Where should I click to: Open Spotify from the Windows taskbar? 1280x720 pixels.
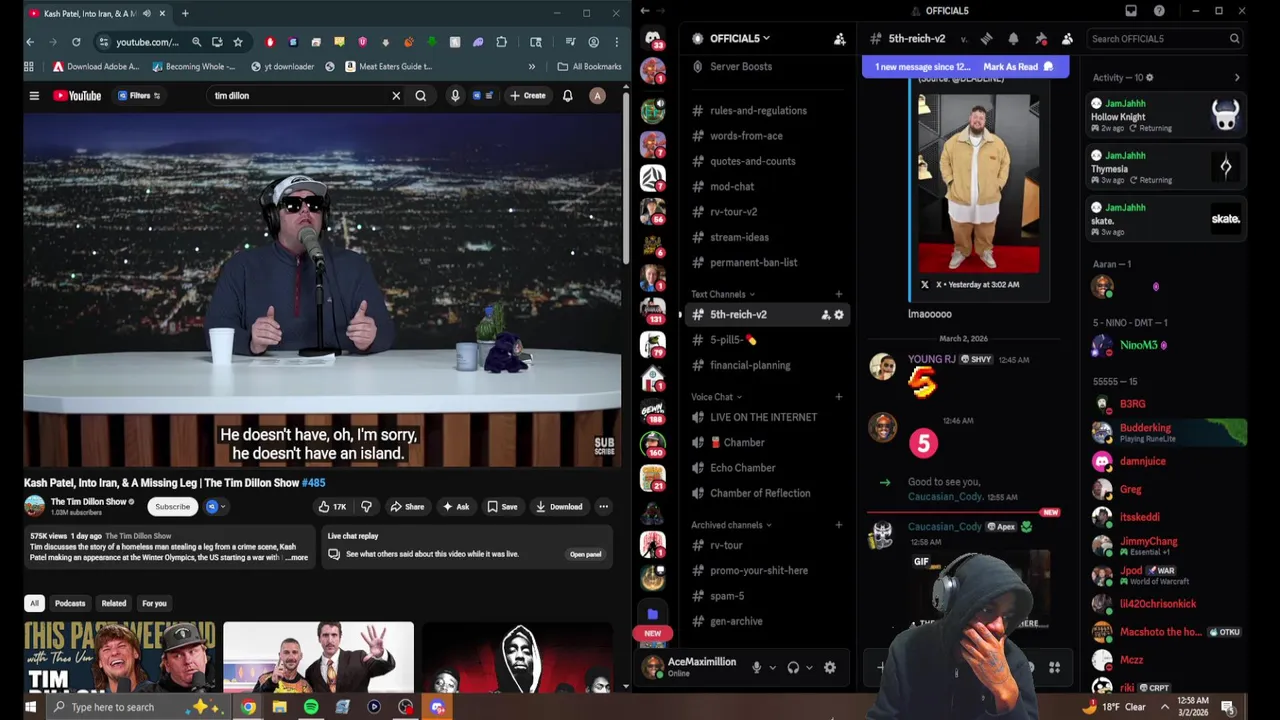point(311,707)
